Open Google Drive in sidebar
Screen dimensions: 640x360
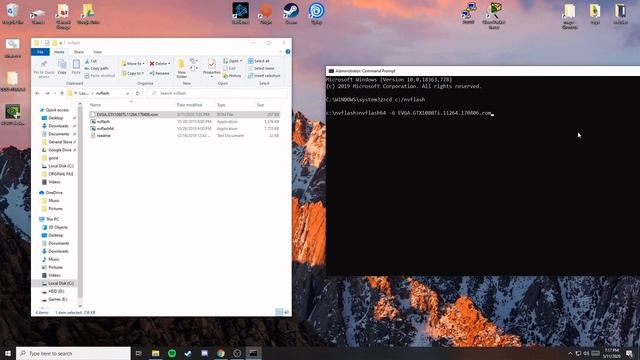pos(60,150)
